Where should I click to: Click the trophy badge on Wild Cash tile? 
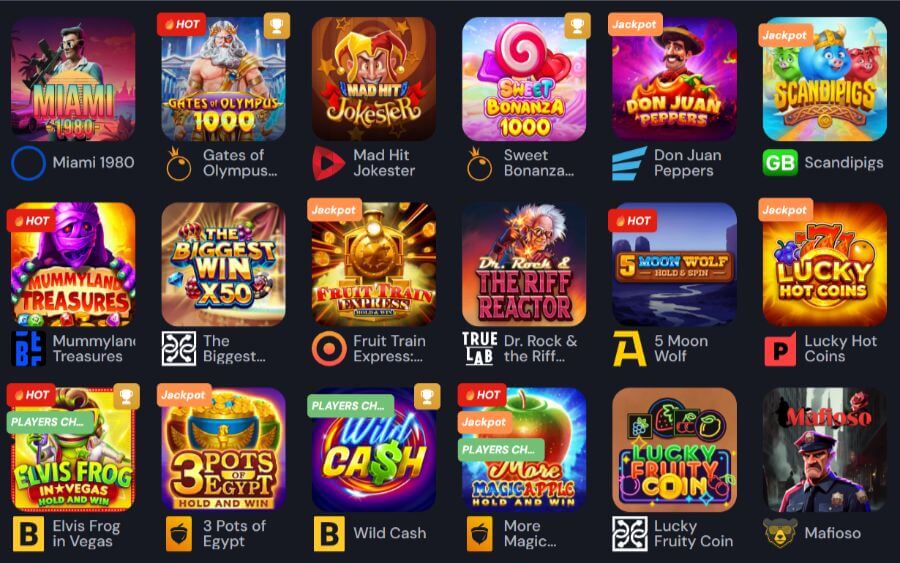tap(427, 397)
